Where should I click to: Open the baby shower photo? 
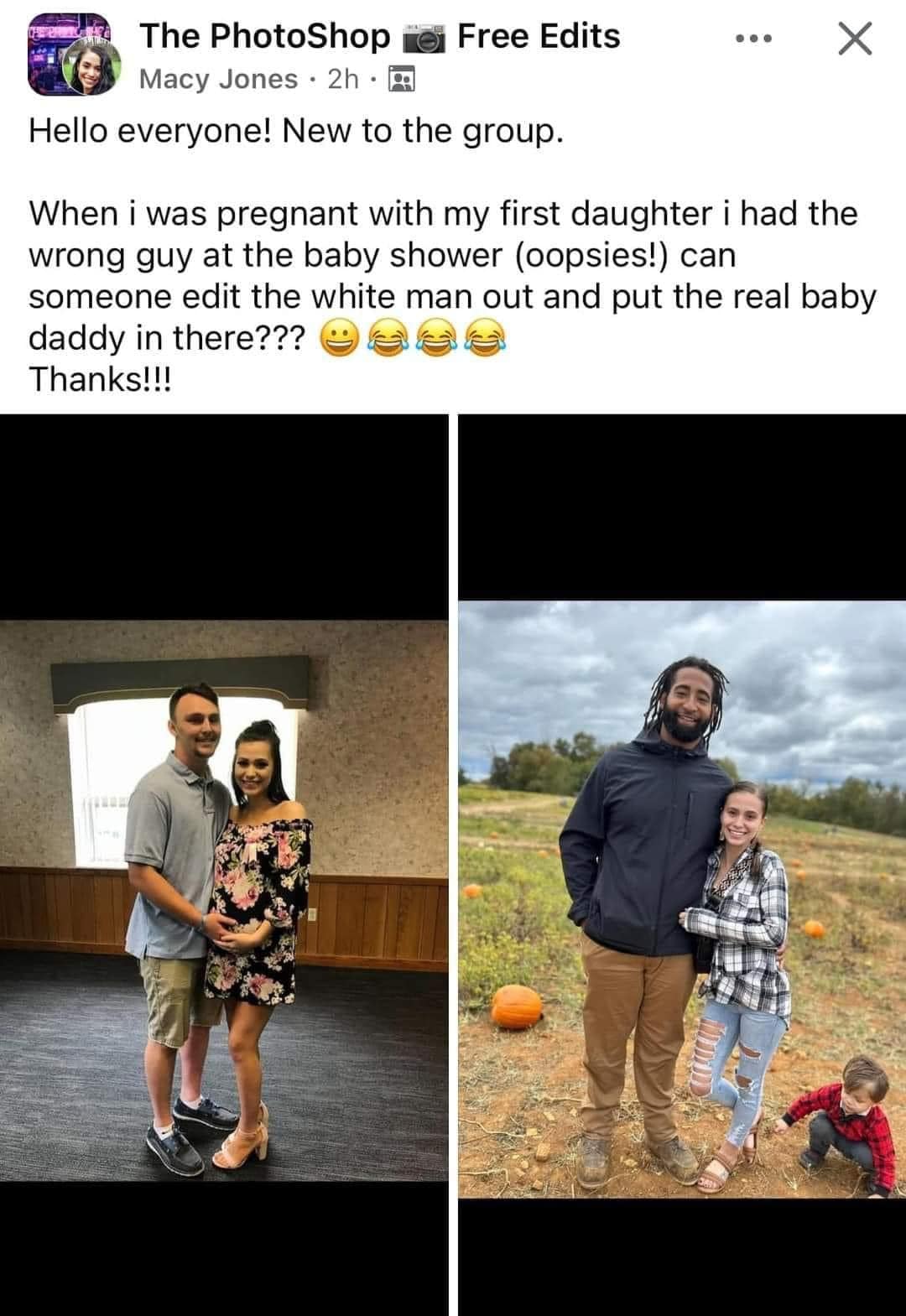224,900
